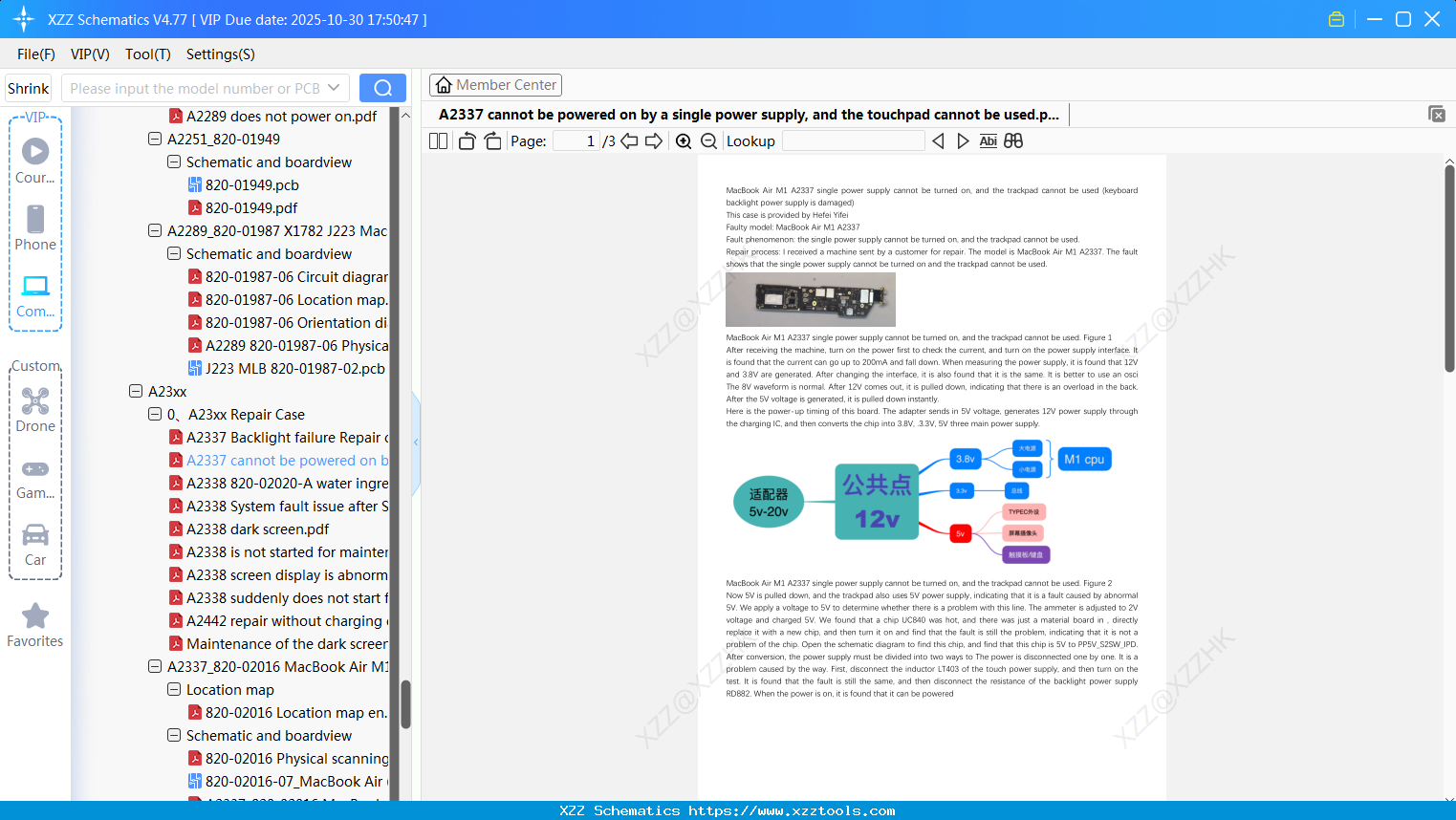Click the XZZ Schematics app logo
The image size is (1456, 820).
tap(24, 19)
